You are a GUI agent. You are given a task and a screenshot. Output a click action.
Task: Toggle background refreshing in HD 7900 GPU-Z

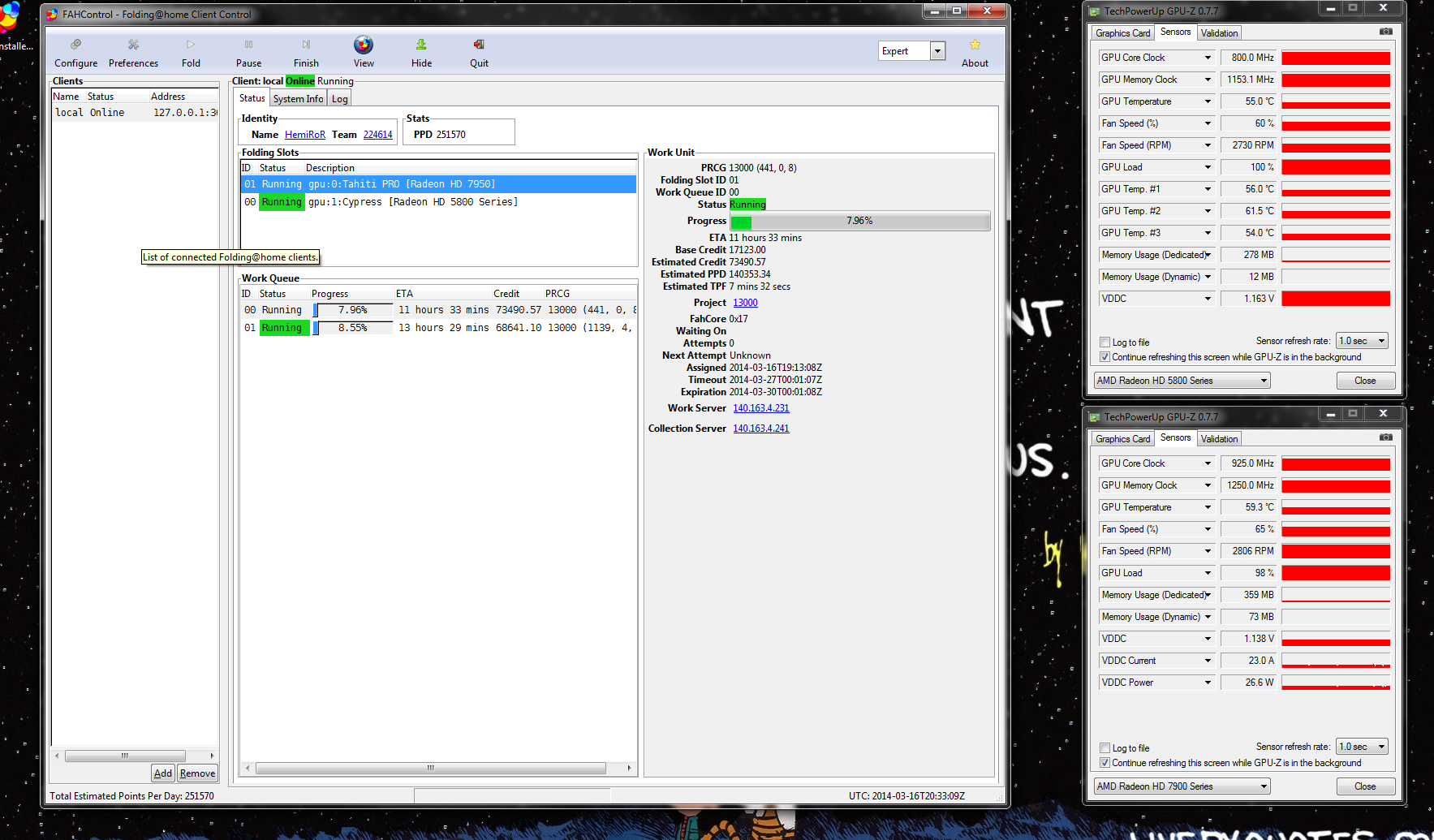(x=1105, y=763)
